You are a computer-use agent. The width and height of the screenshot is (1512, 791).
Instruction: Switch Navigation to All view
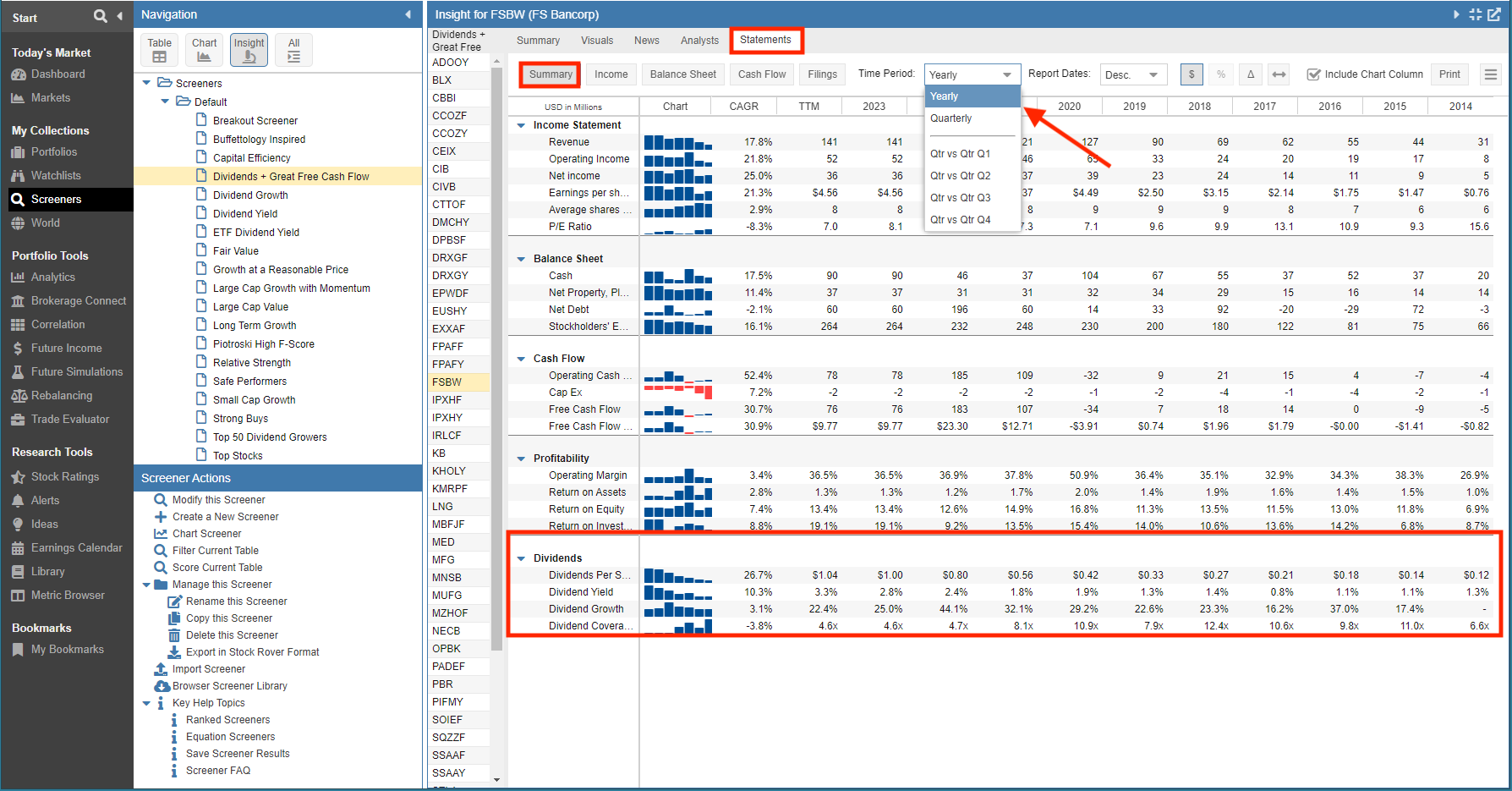[x=293, y=50]
